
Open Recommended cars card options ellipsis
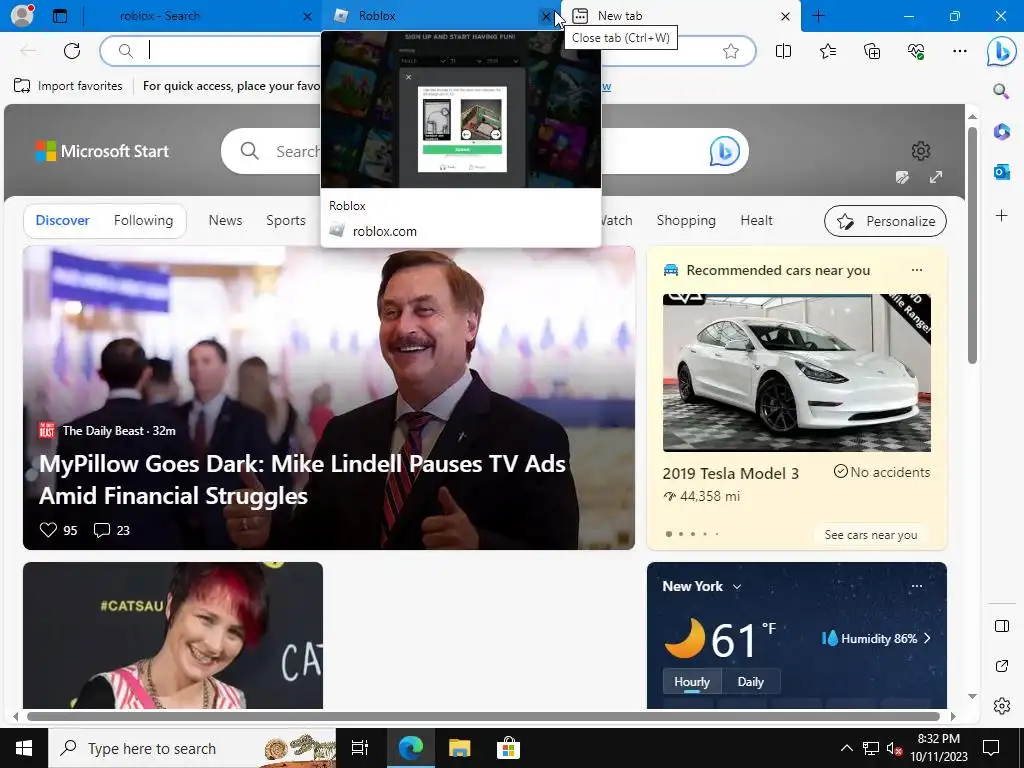[917, 270]
